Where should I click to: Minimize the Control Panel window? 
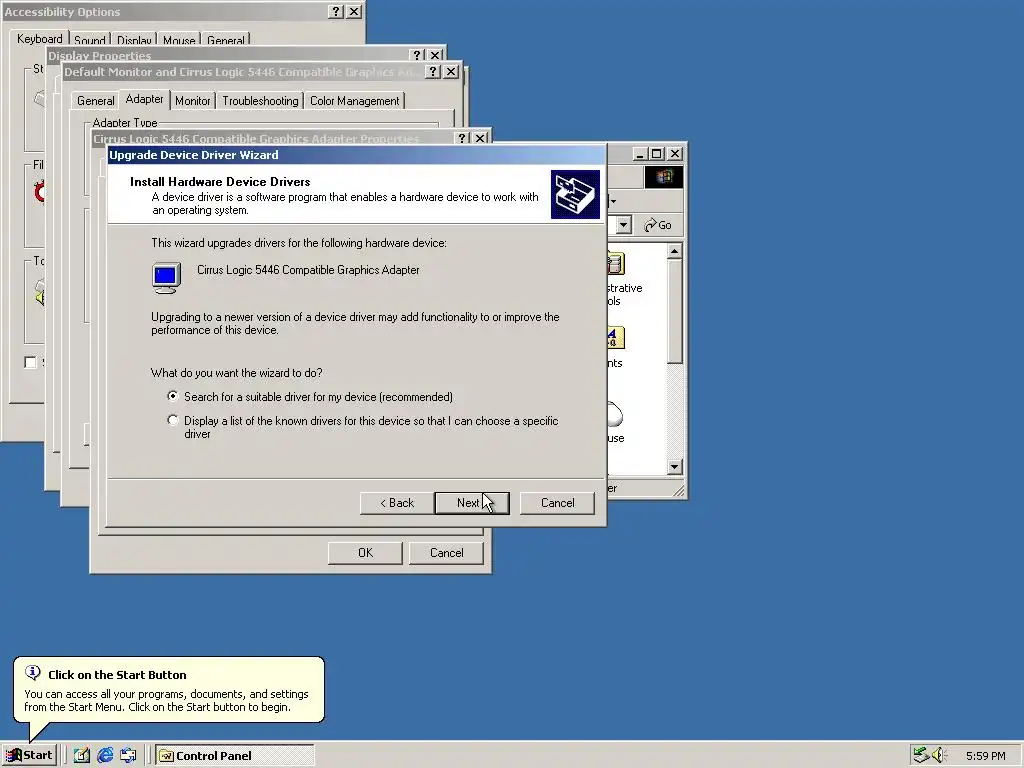(640, 153)
